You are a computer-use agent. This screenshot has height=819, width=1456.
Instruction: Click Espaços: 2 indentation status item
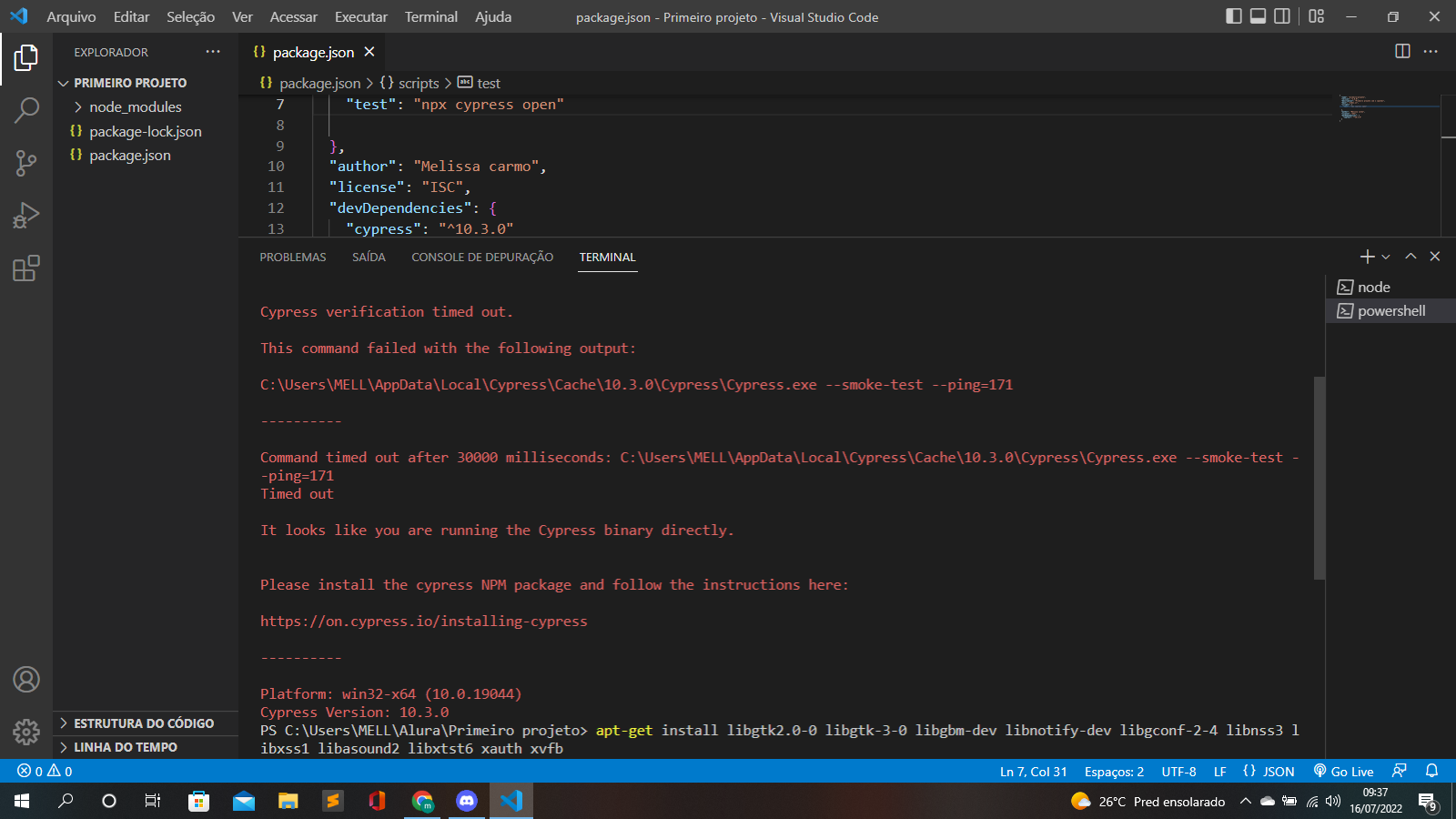(x=1114, y=772)
